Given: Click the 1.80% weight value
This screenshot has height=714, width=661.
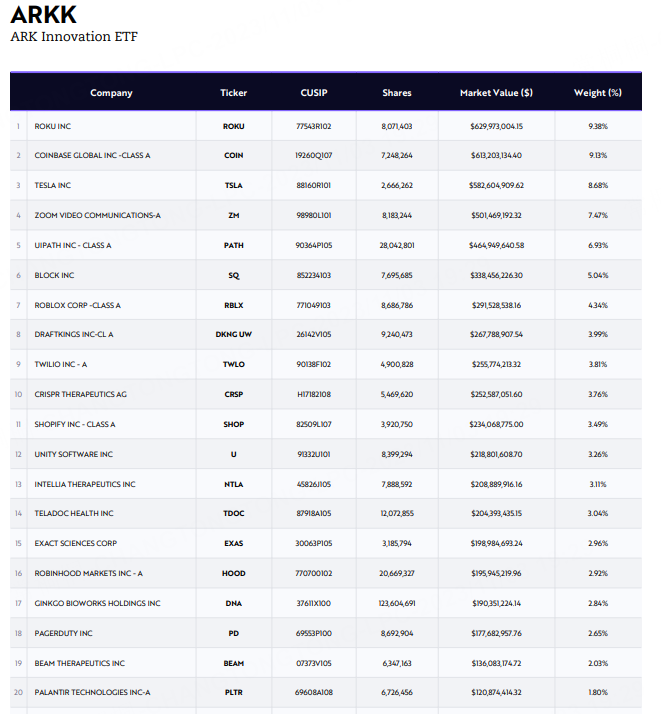Looking at the screenshot, I should [x=598, y=693].
